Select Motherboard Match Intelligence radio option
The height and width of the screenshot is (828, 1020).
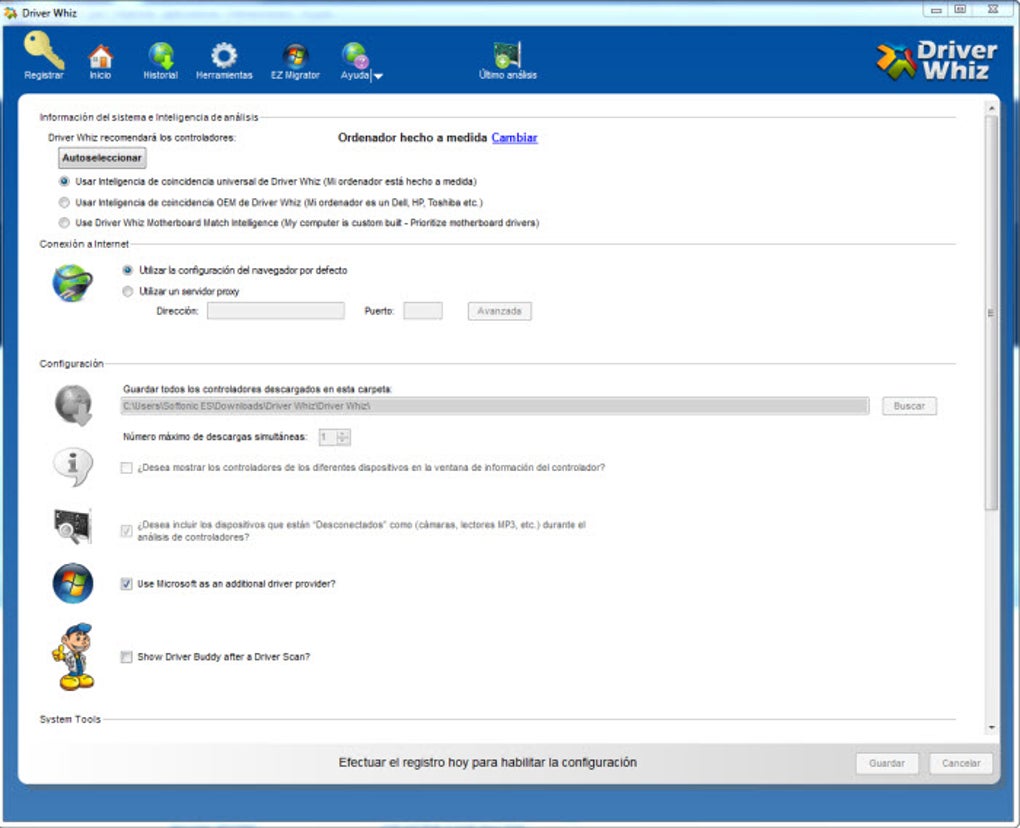click(x=64, y=223)
